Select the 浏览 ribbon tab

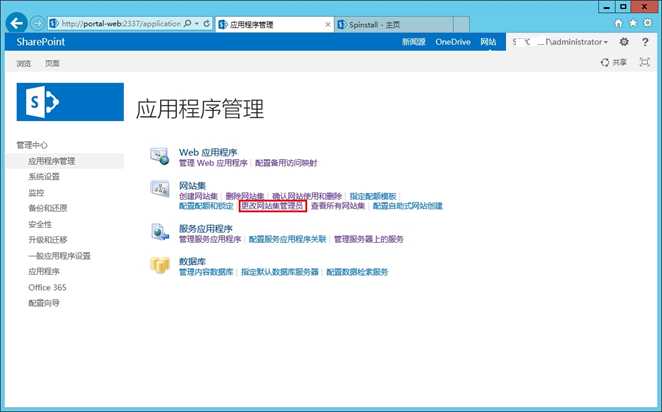coord(24,63)
